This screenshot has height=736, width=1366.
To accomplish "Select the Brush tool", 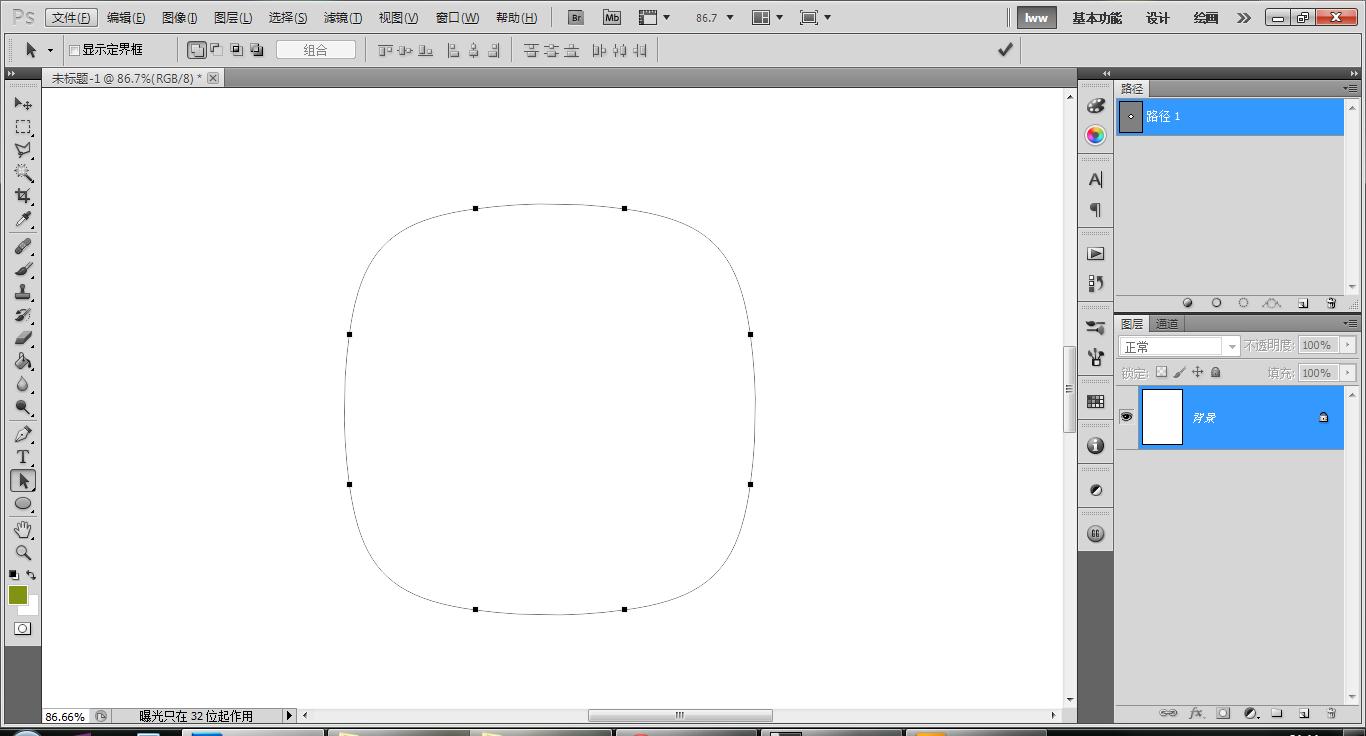I will pyautogui.click(x=23, y=270).
